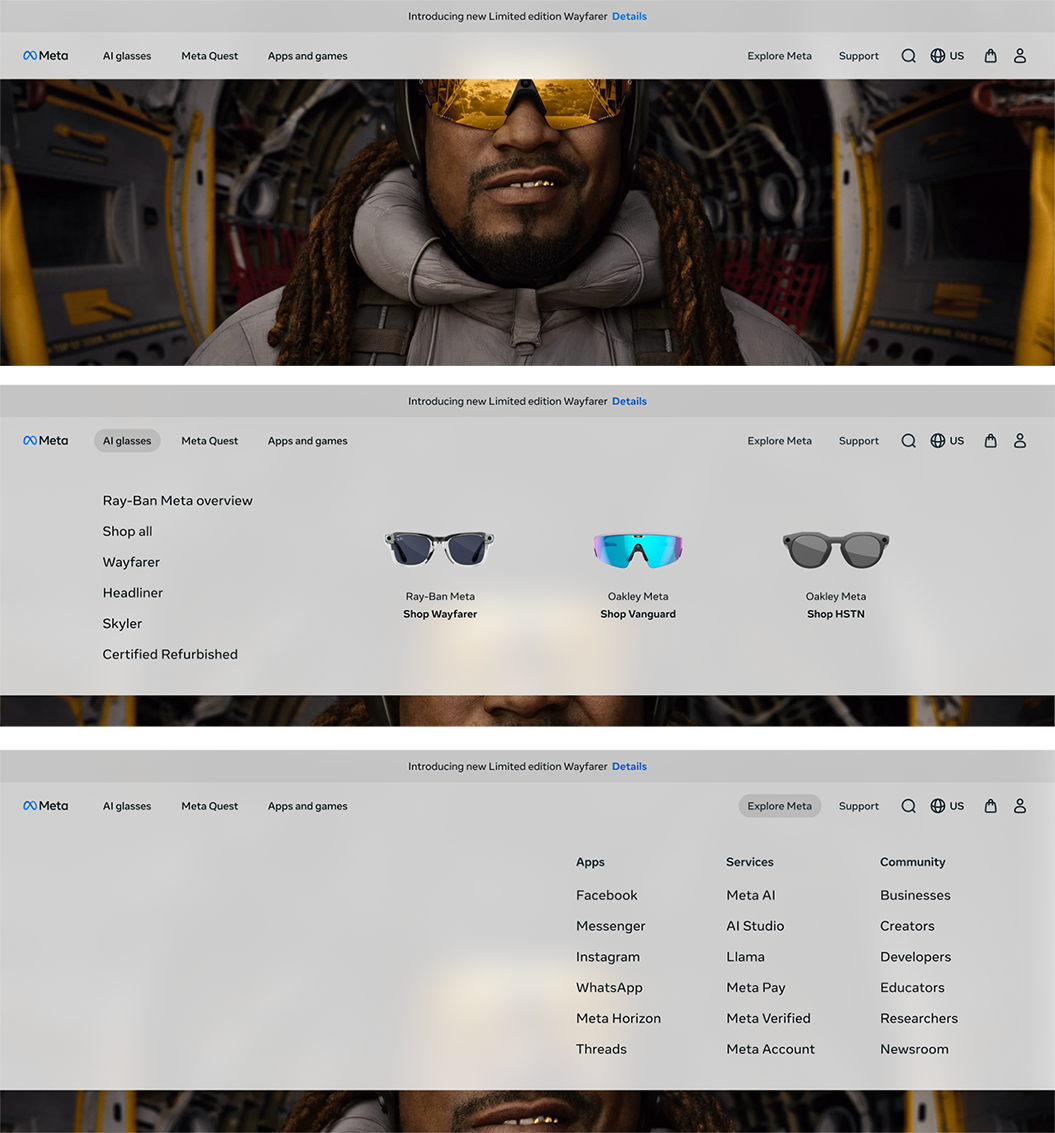Click the account profile icon in the topmost header
Image resolution: width=1055 pixels, height=1133 pixels.
(1020, 56)
